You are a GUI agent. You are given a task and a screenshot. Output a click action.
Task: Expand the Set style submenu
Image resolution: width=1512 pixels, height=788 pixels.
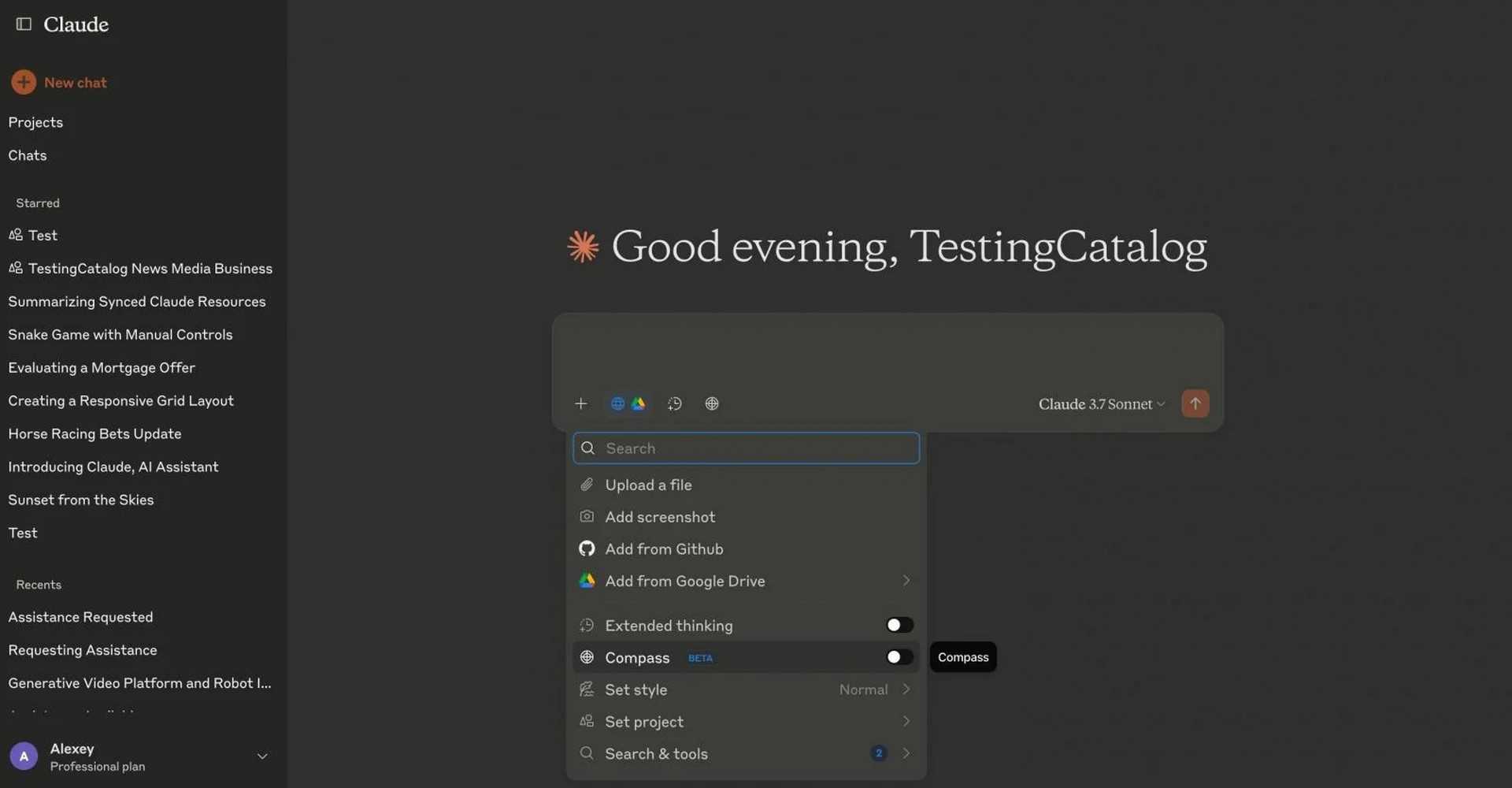click(x=746, y=689)
